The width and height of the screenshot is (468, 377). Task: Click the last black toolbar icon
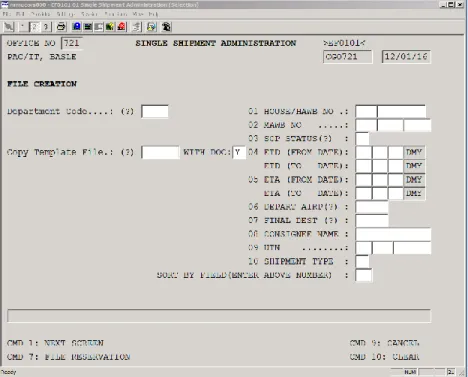tap(166, 27)
